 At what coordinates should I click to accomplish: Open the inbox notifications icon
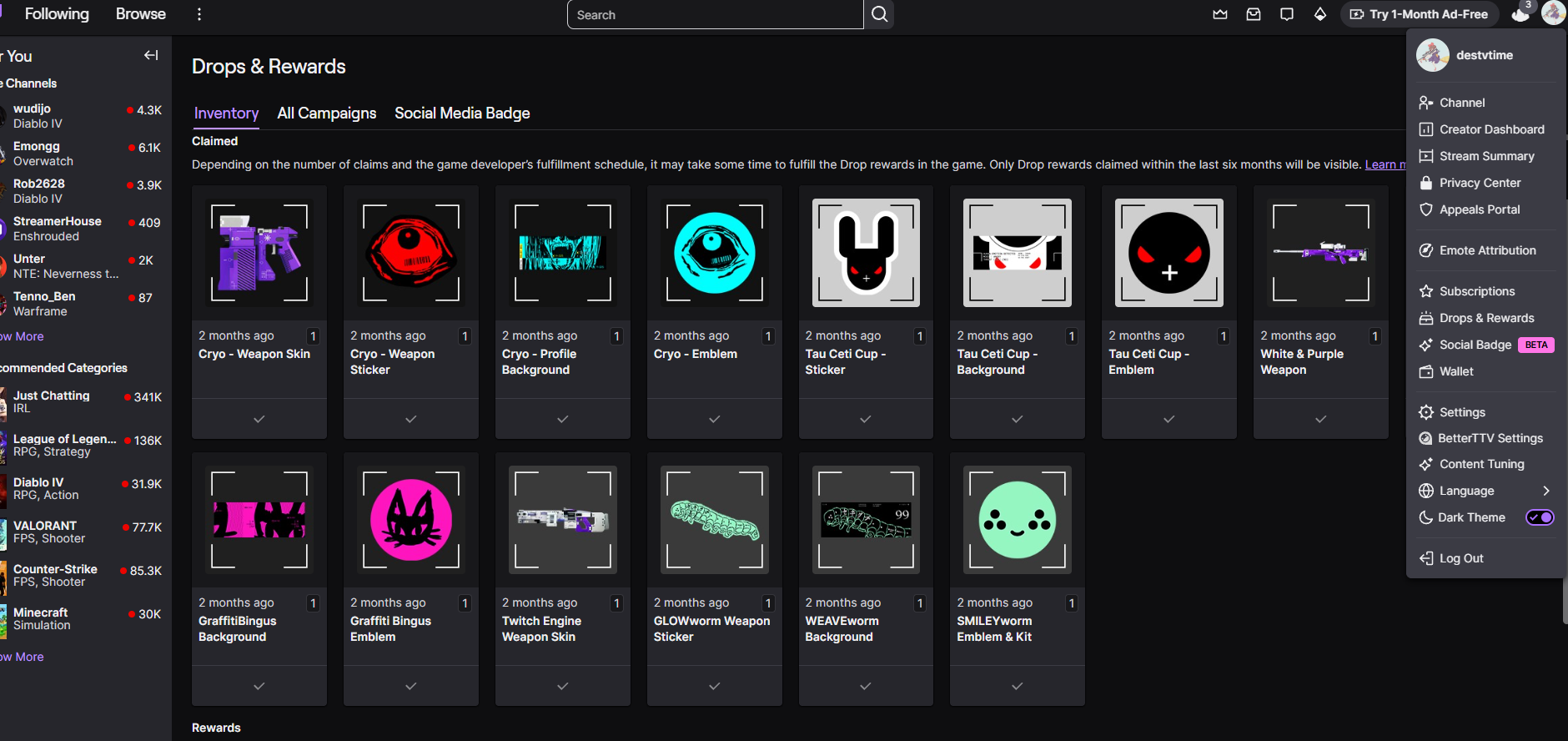1254,14
